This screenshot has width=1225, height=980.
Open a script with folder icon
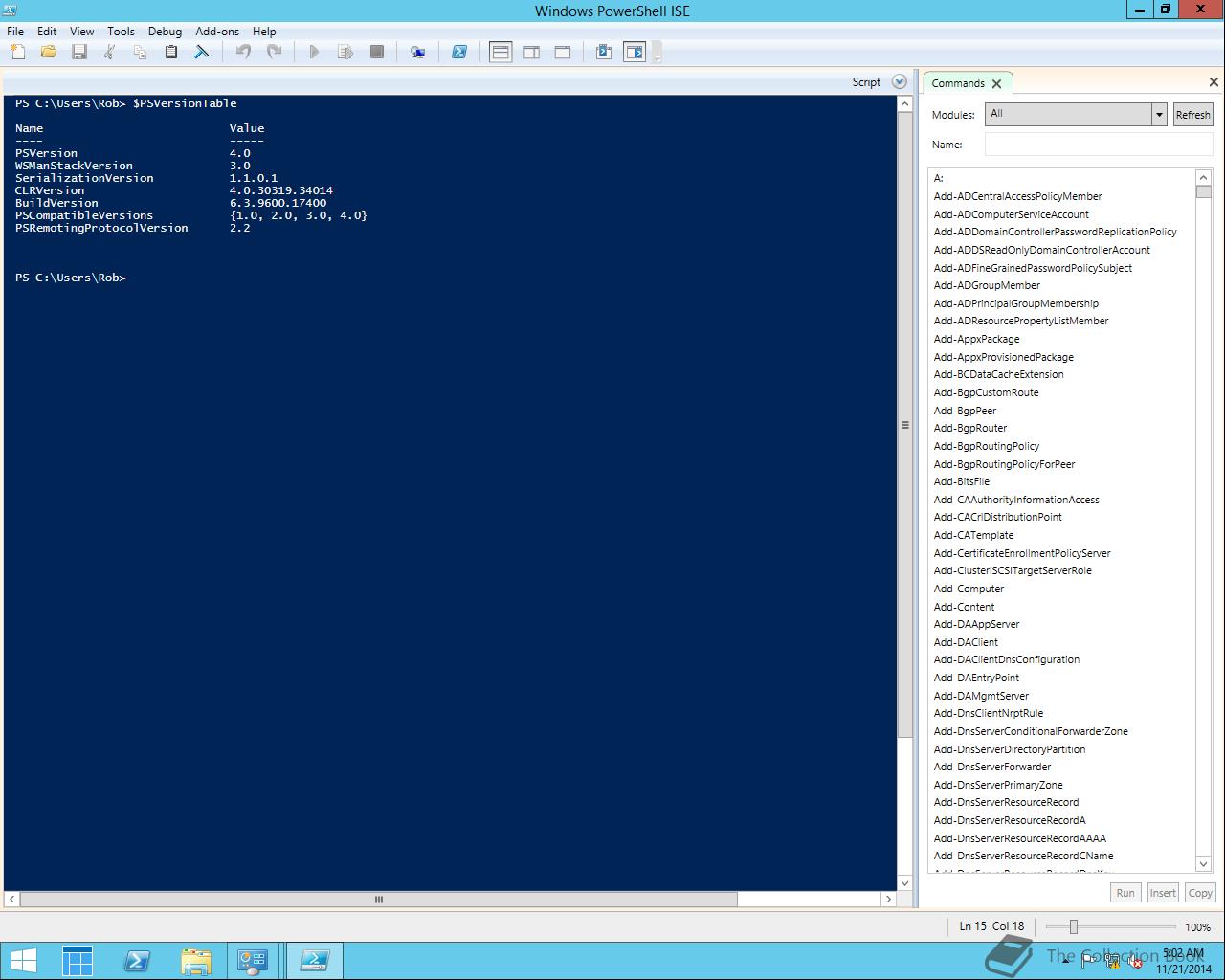tap(48, 52)
